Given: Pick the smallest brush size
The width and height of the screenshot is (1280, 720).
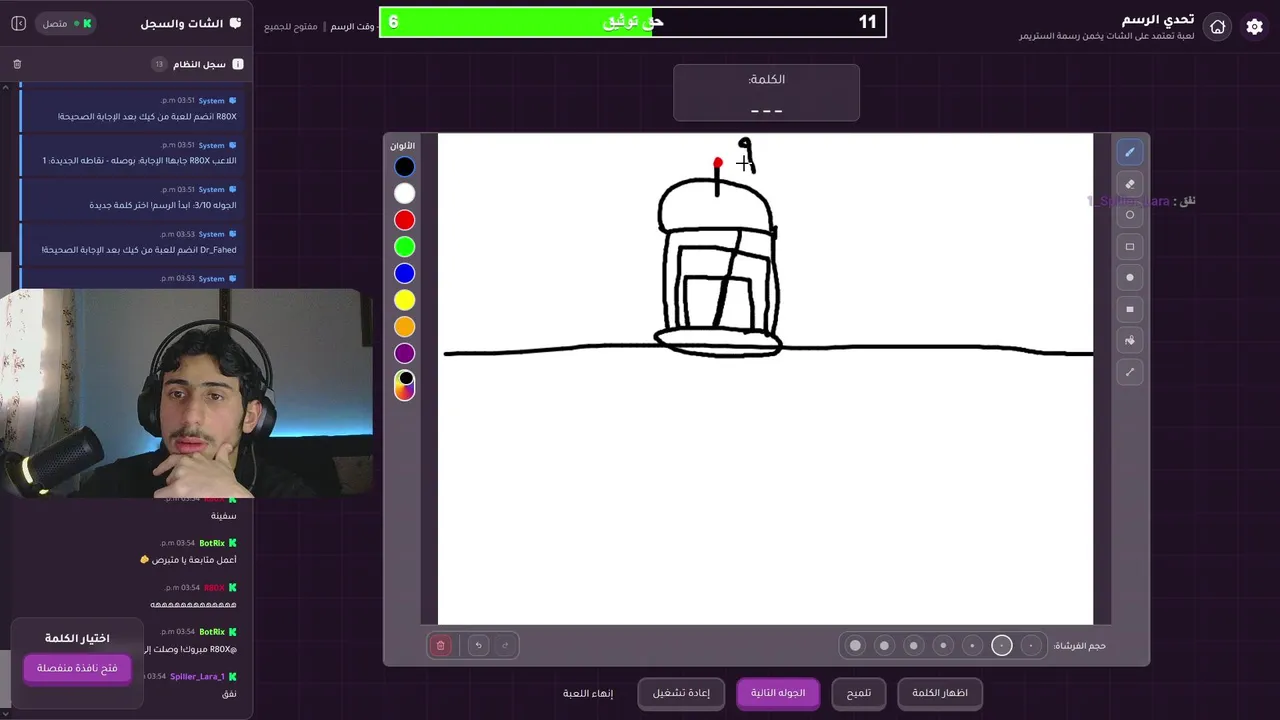Looking at the screenshot, I should coord(1031,646).
